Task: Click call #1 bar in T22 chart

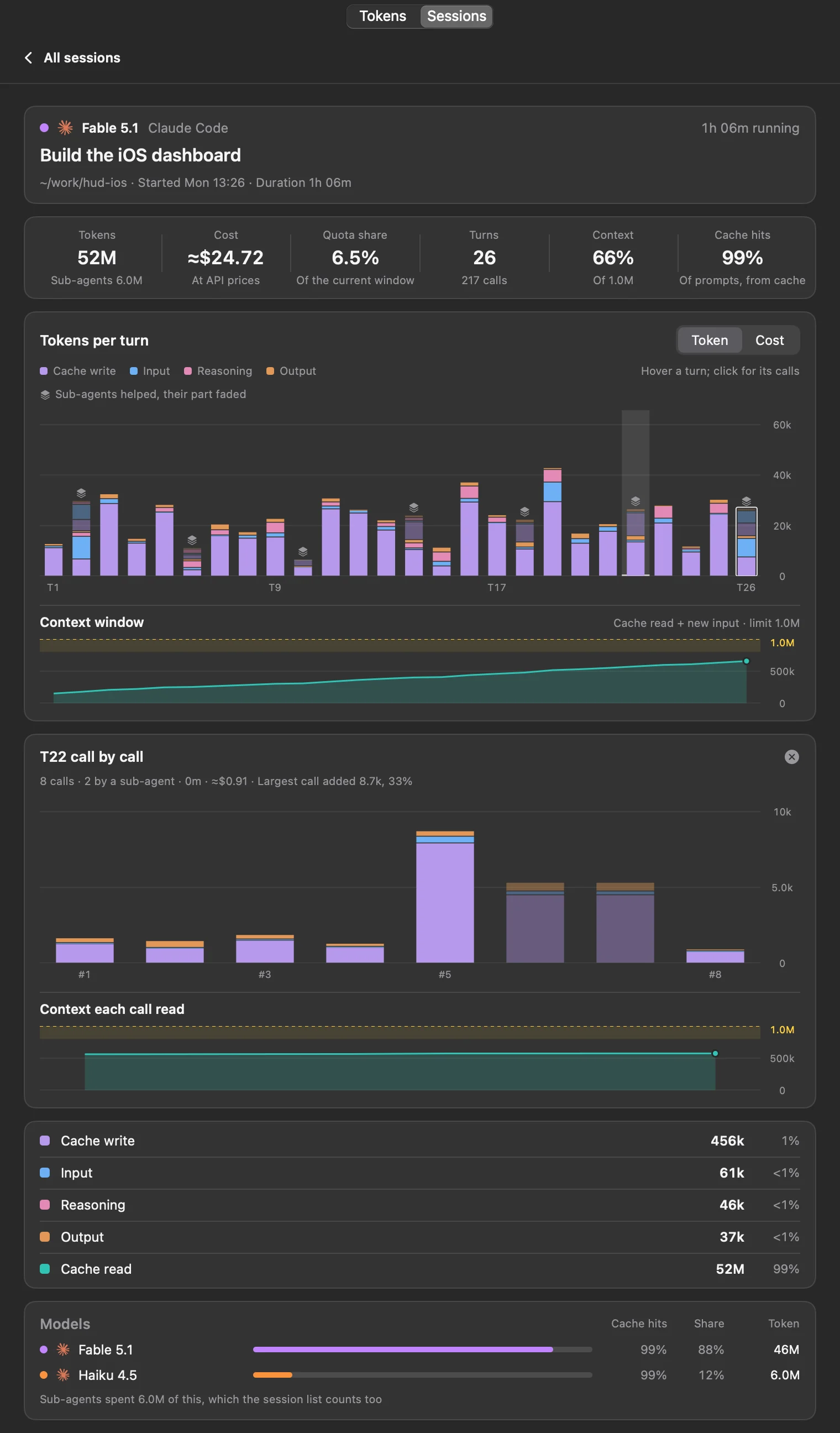Action: (x=85, y=950)
